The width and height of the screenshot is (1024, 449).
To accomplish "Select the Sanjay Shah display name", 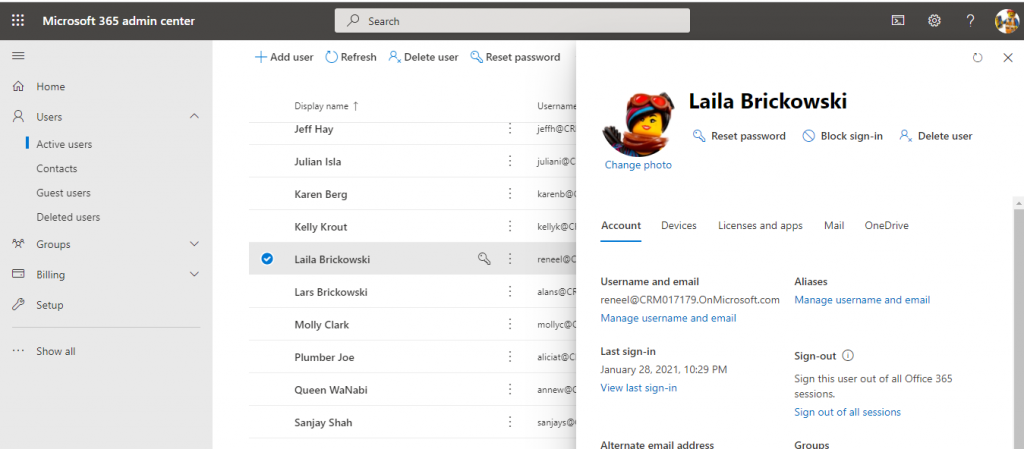I will click(323, 423).
